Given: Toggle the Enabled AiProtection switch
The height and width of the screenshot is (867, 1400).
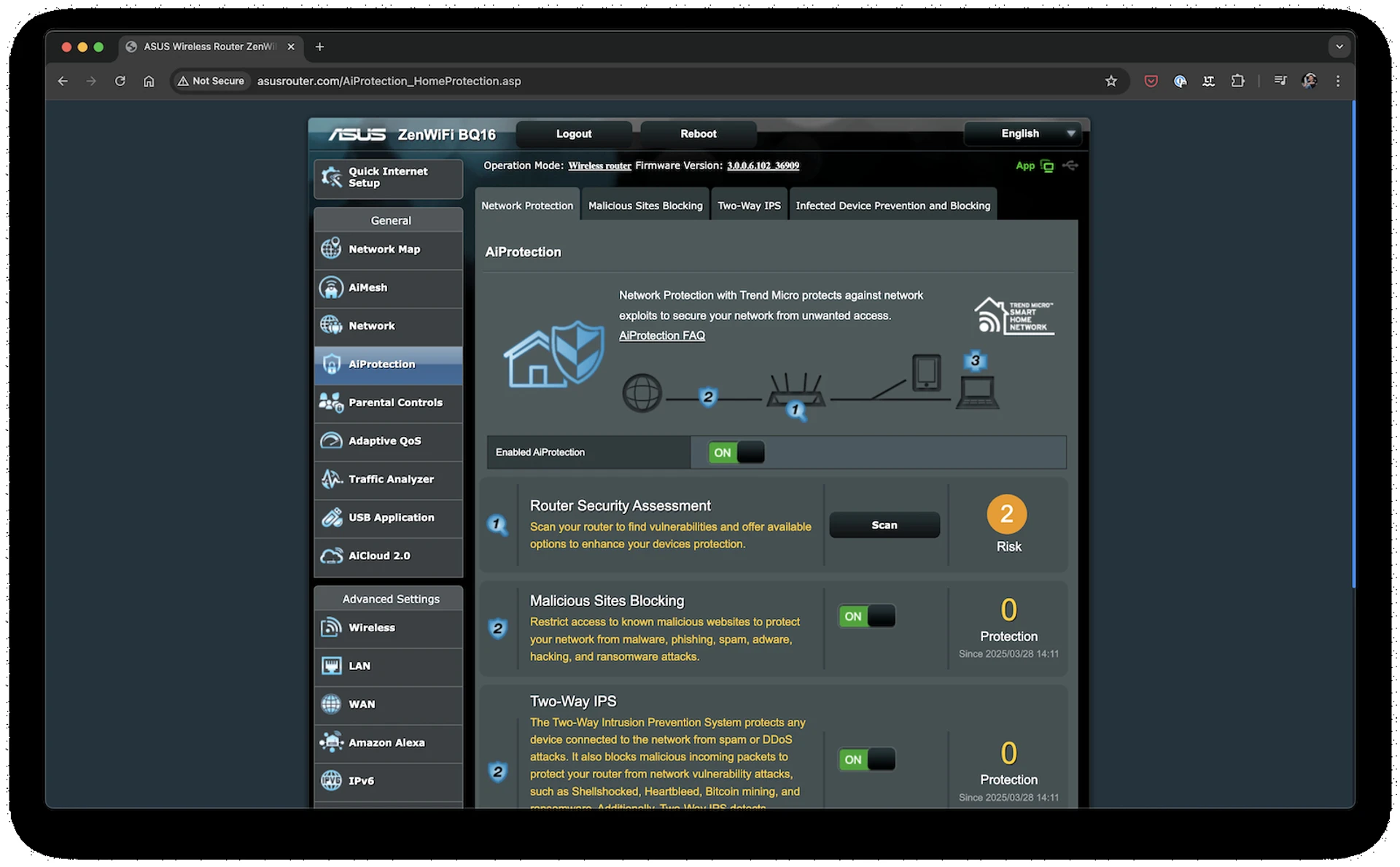Looking at the screenshot, I should pyautogui.click(x=736, y=452).
